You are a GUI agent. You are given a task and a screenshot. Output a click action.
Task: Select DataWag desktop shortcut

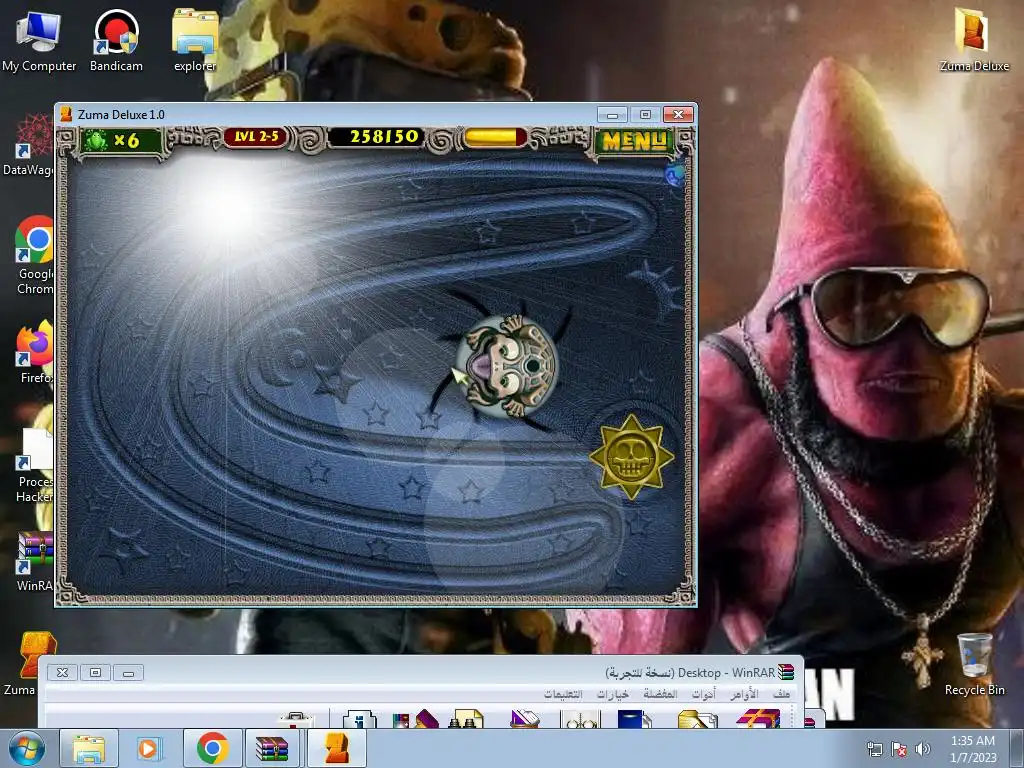pos(29,144)
